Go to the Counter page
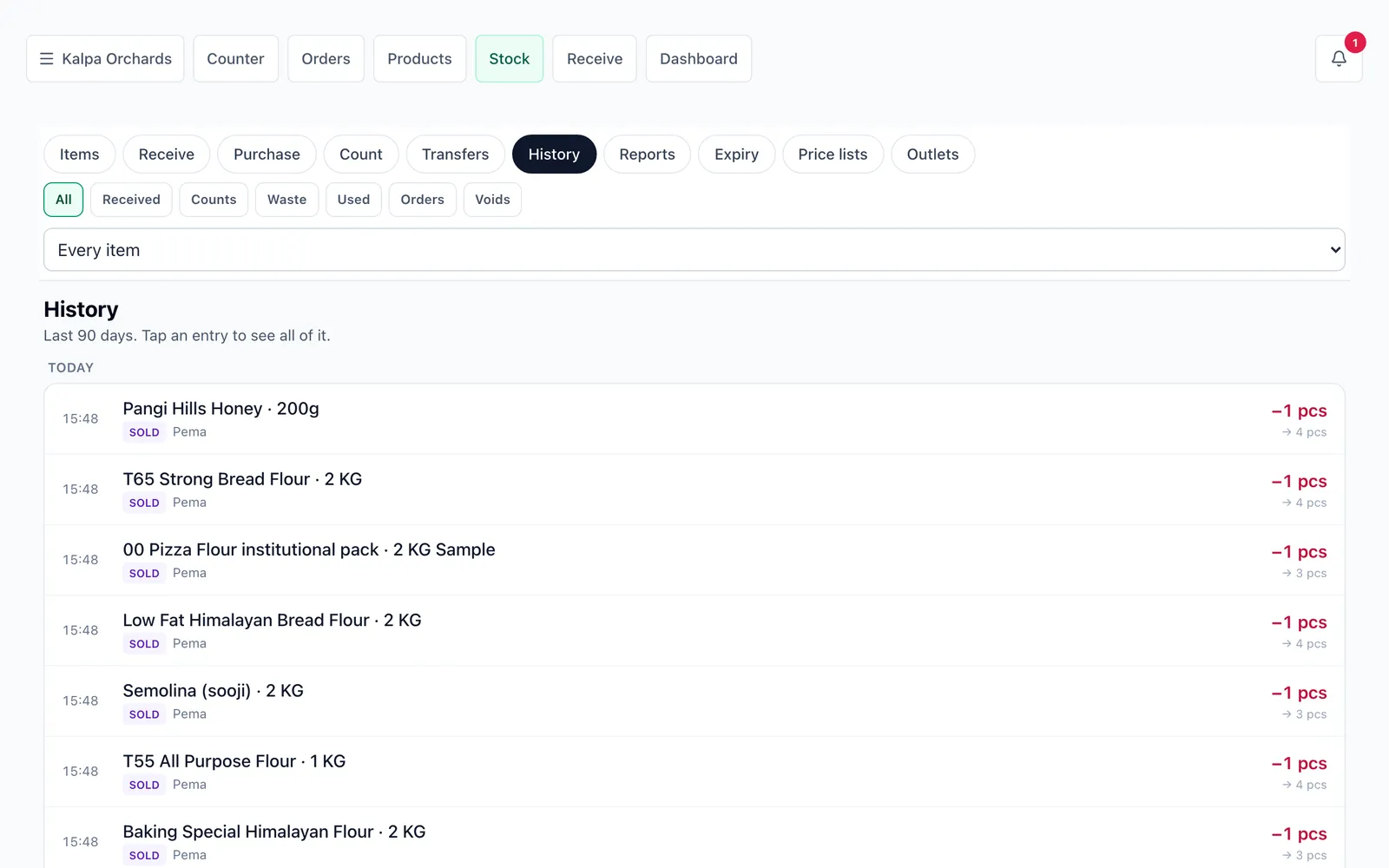 click(235, 58)
